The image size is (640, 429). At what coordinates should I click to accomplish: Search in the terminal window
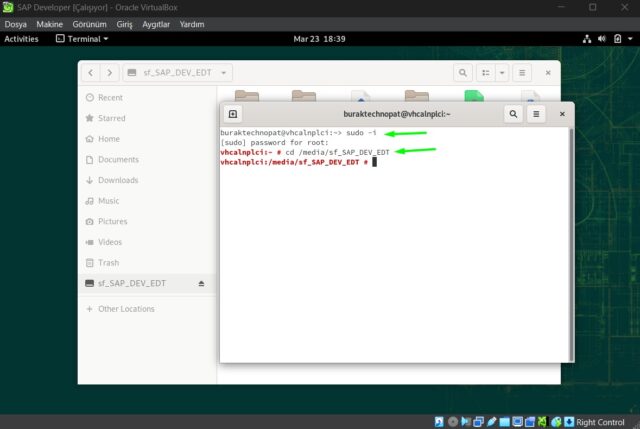point(513,114)
